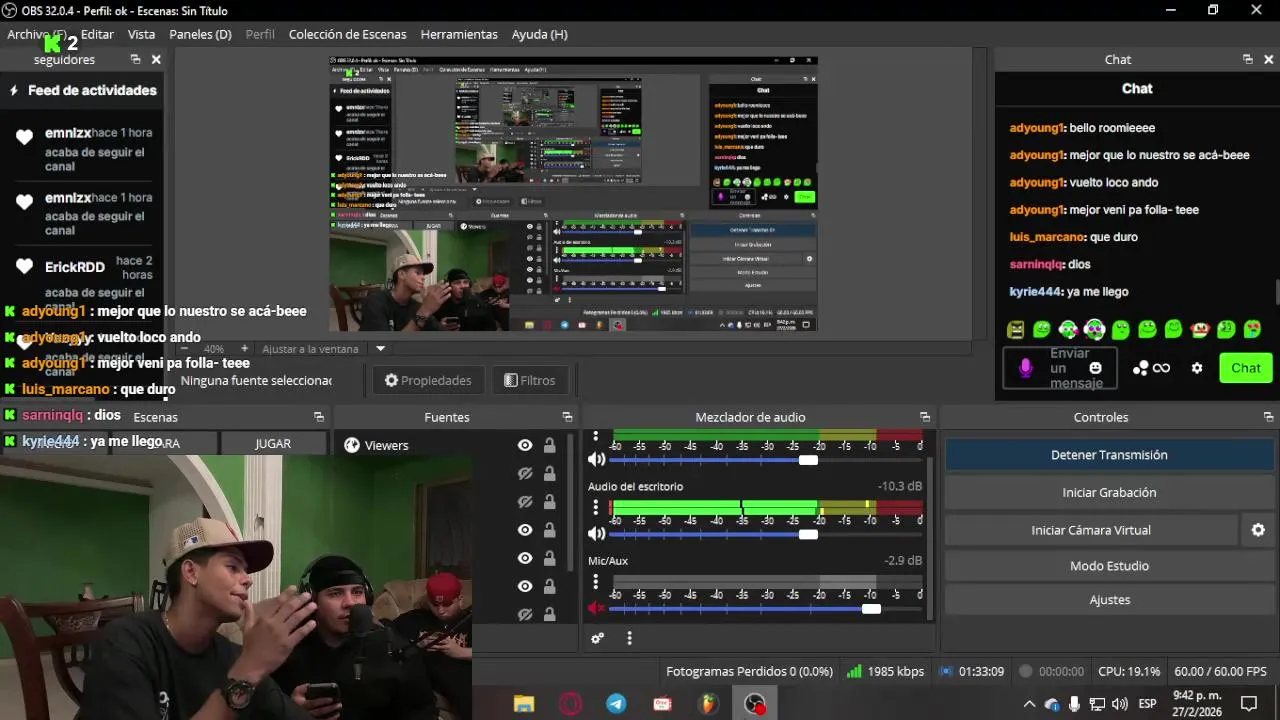Unmute the Mic/Aux channel
This screenshot has height=720, width=1280.
pyautogui.click(x=597, y=608)
